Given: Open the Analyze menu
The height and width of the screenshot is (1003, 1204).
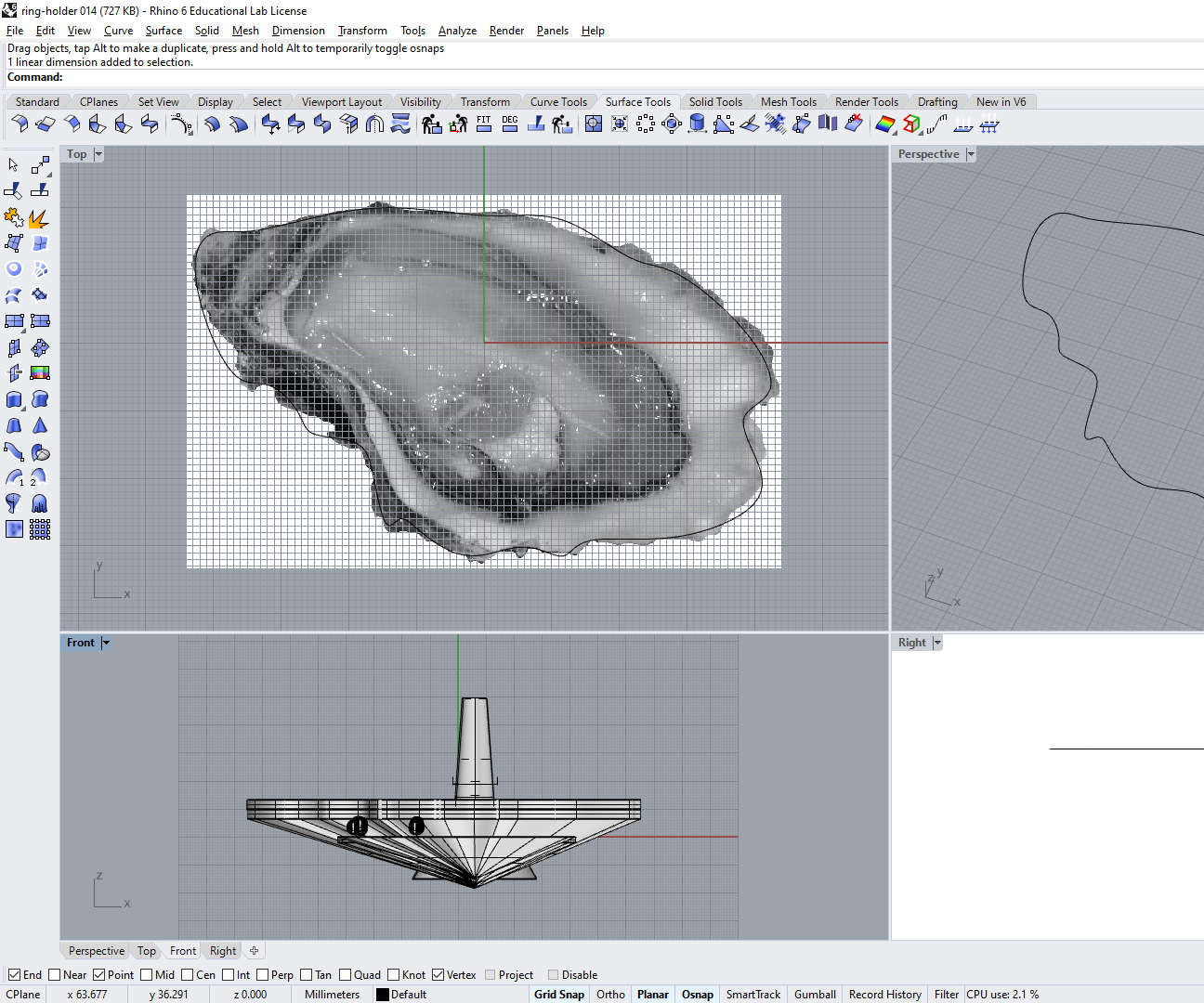Looking at the screenshot, I should [x=457, y=31].
